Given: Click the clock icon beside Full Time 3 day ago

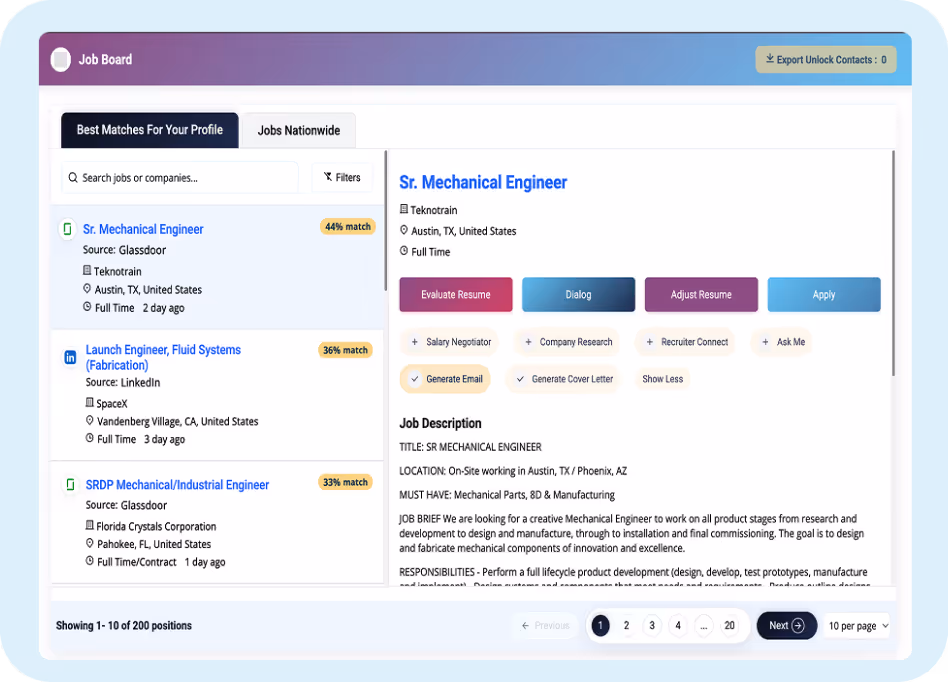Looking at the screenshot, I should pyautogui.click(x=89, y=438).
